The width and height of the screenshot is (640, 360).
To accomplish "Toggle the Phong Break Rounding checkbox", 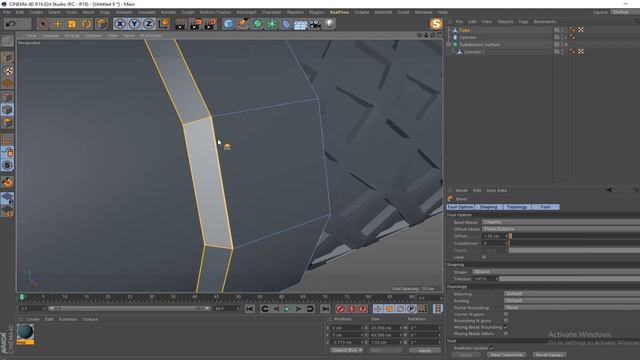I will tap(506, 327).
